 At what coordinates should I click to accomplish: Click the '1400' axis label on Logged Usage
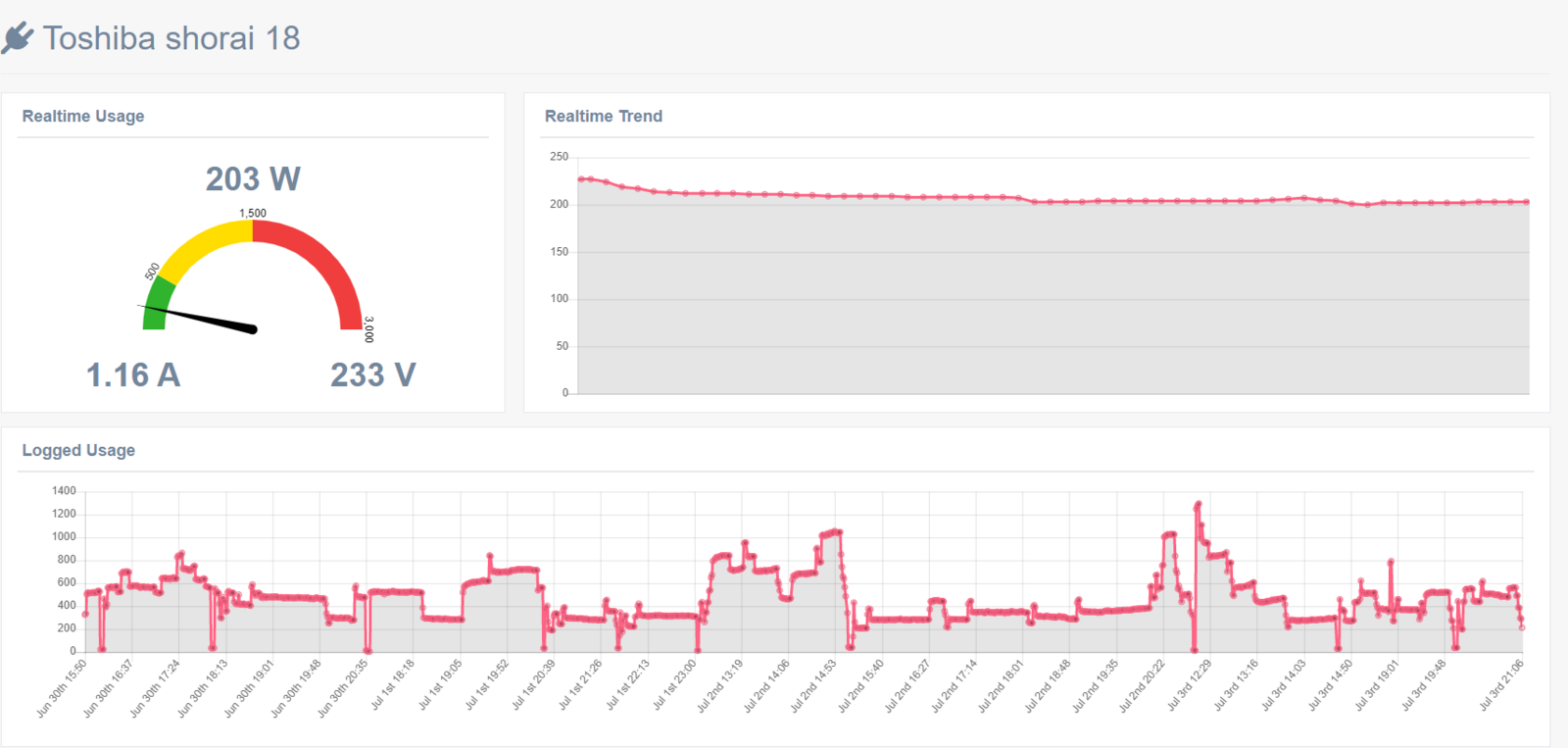[64, 491]
